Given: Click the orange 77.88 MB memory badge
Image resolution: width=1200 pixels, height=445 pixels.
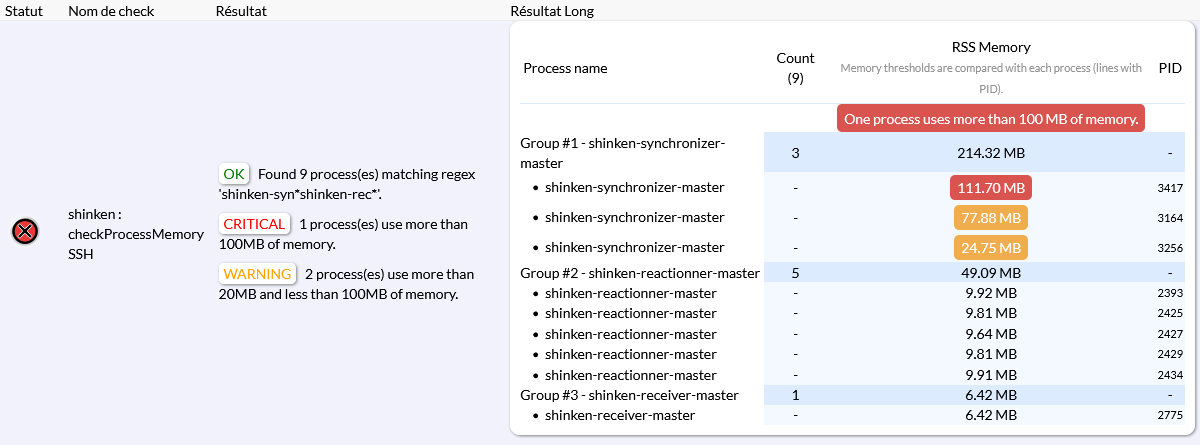Looking at the screenshot, I should [990, 218].
